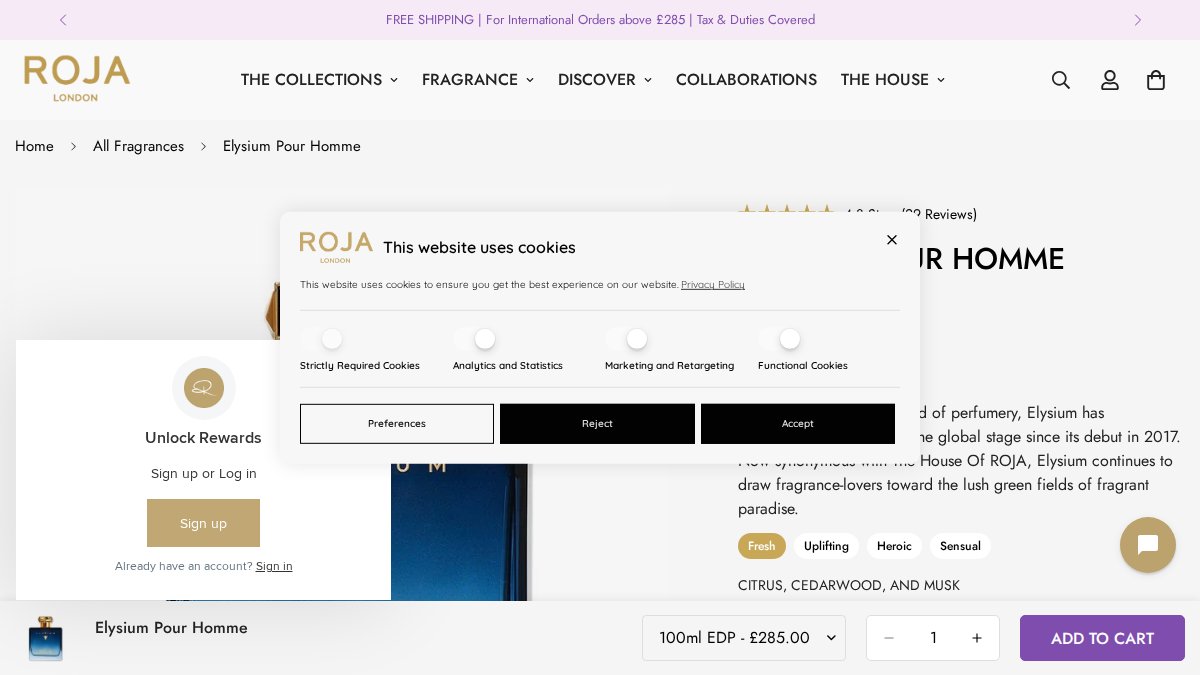Click sticky bar Elysium Pour Homme title
Image resolution: width=1200 pixels, height=675 pixels.
point(171,628)
